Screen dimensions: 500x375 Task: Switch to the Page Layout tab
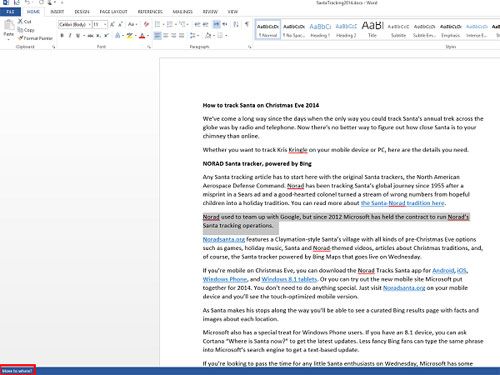[113, 12]
